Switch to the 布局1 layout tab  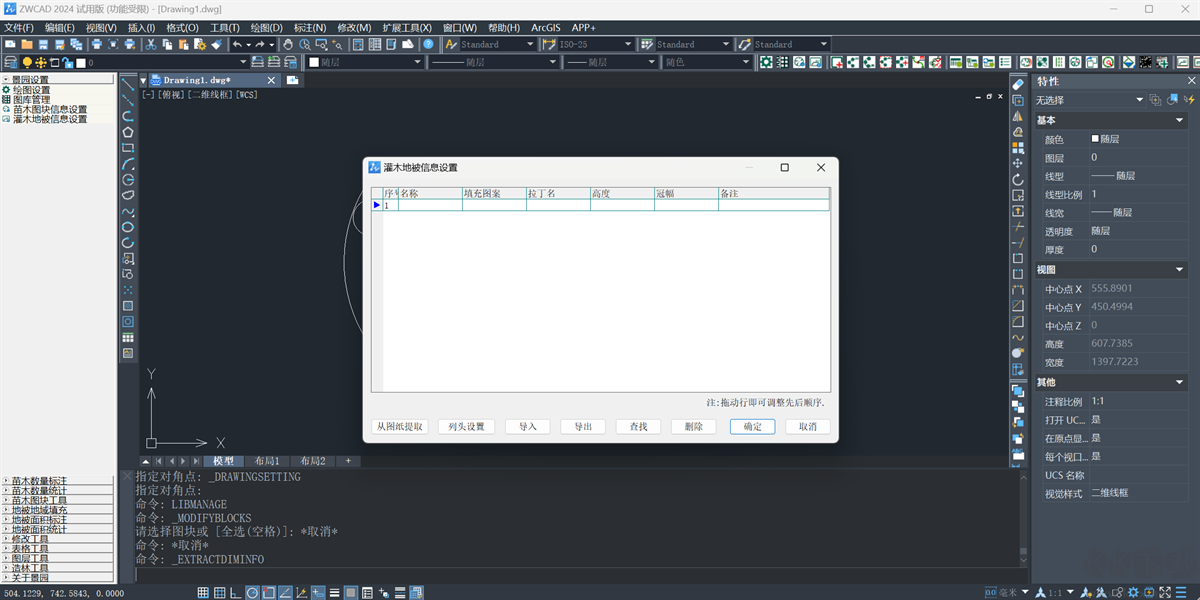[x=265, y=461]
